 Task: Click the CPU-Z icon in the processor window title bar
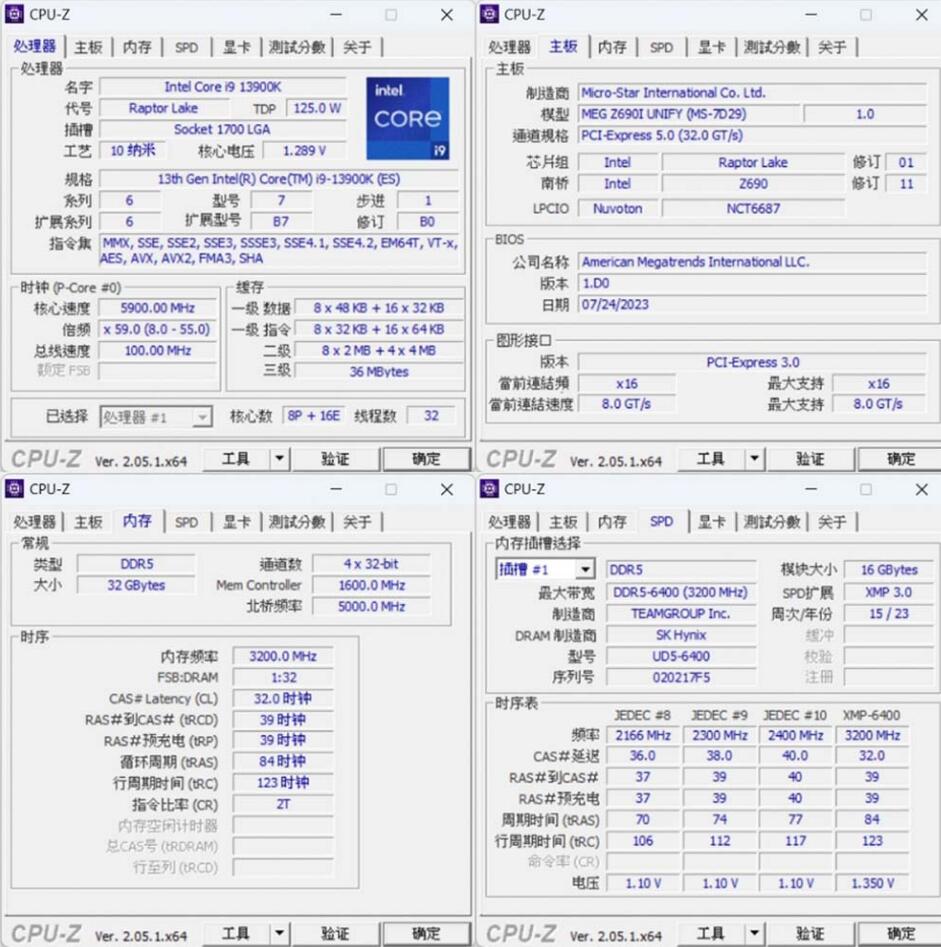click(x=16, y=15)
